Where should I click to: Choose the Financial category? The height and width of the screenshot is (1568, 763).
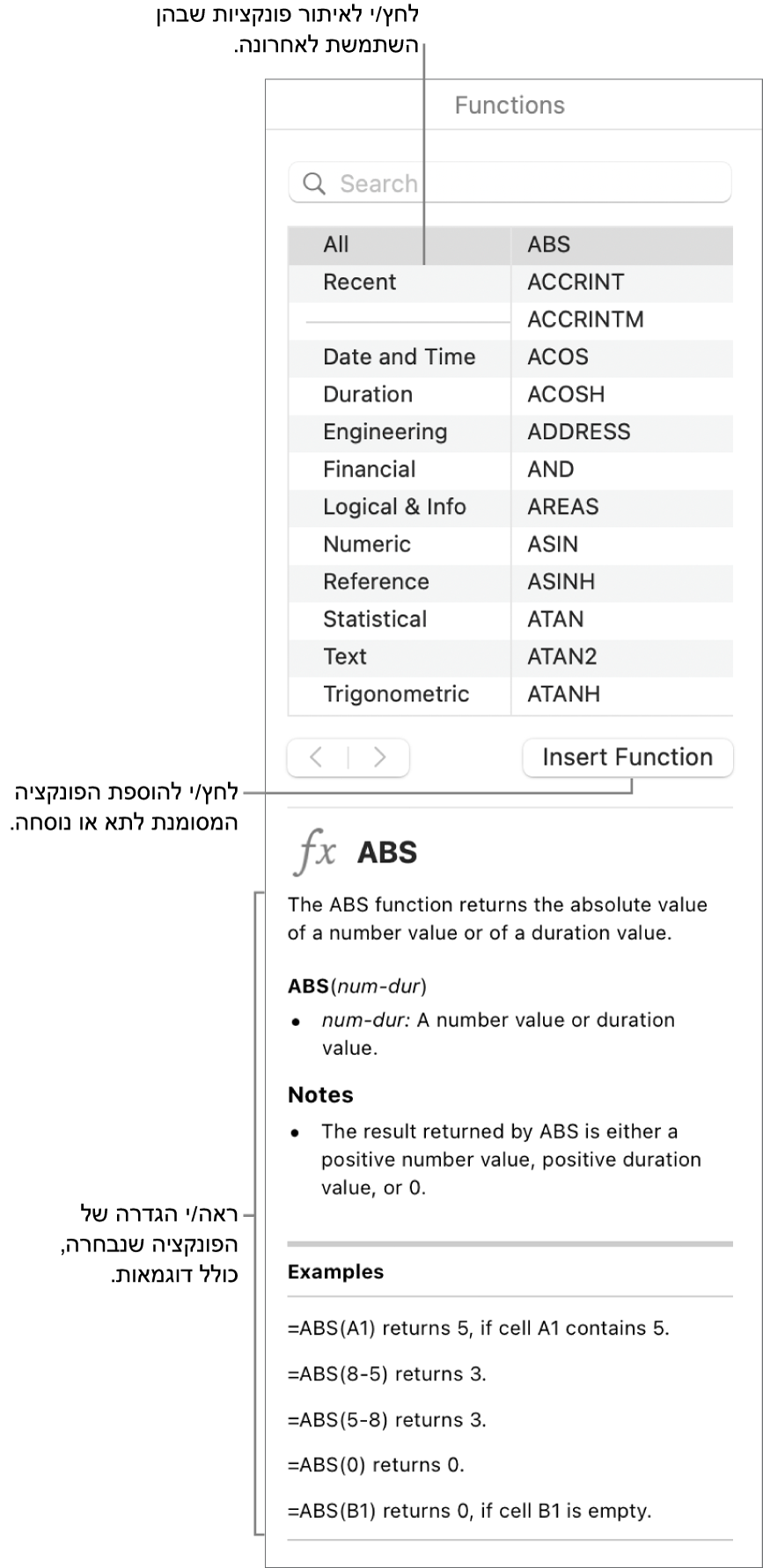click(369, 469)
